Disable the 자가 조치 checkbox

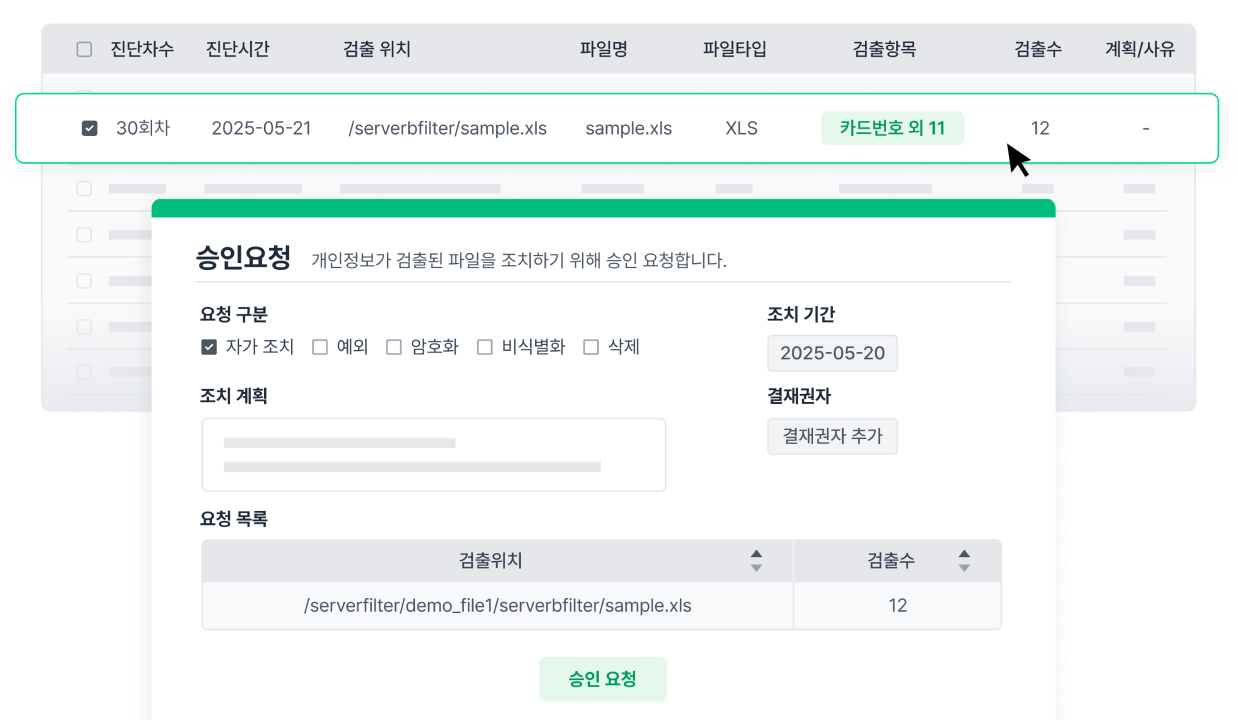[x=209, y=347]
